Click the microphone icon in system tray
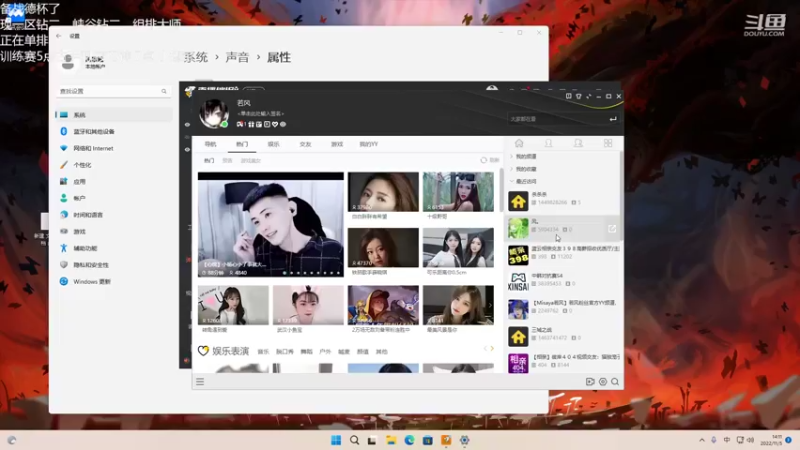 [x=714, y=440]
